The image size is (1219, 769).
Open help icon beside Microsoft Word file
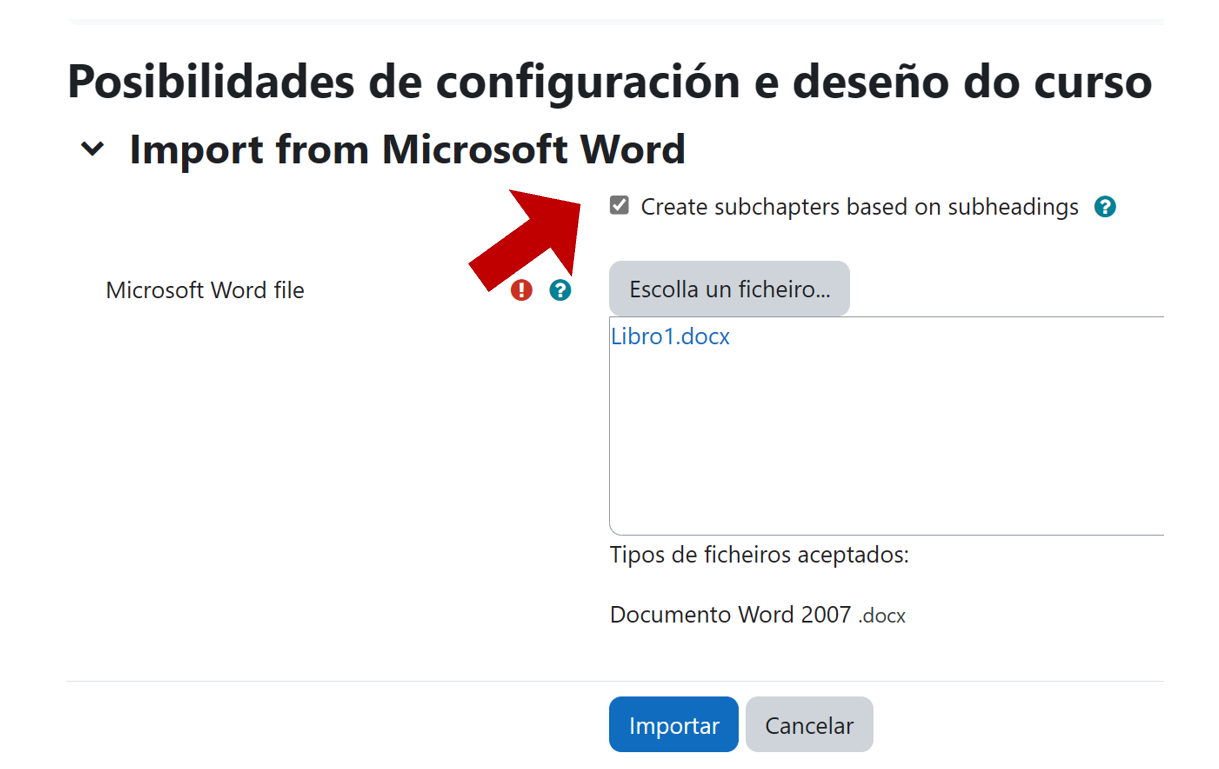click(x=560, y=290)
